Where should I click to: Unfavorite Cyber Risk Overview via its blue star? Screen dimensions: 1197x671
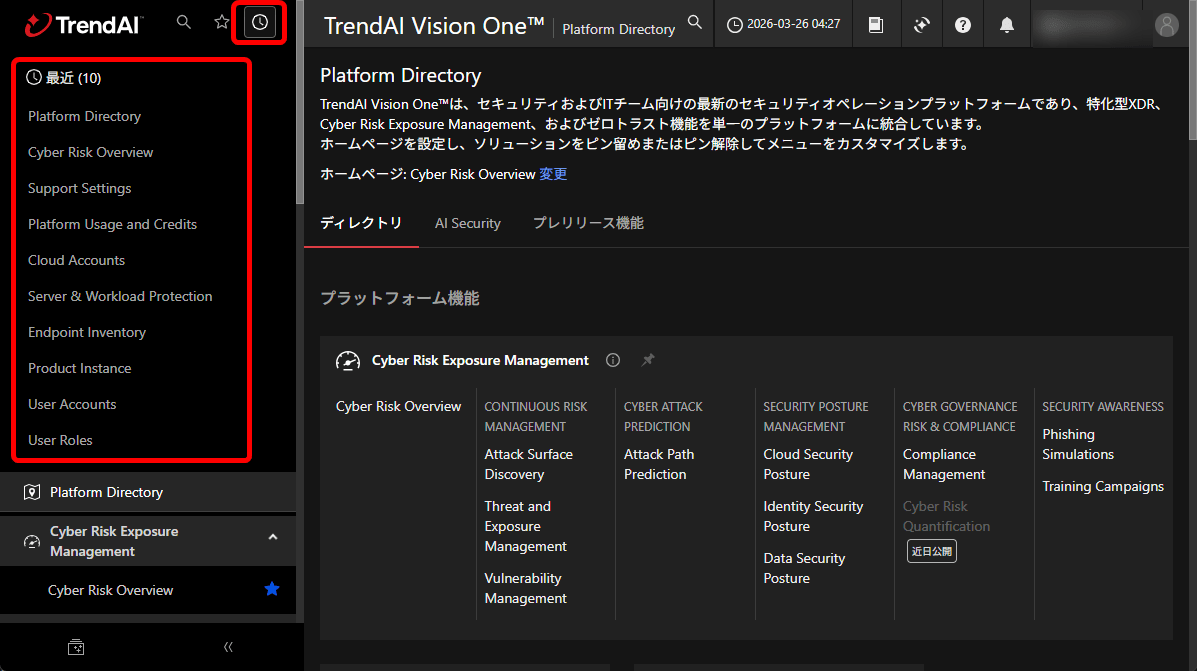tap(271, 590)
